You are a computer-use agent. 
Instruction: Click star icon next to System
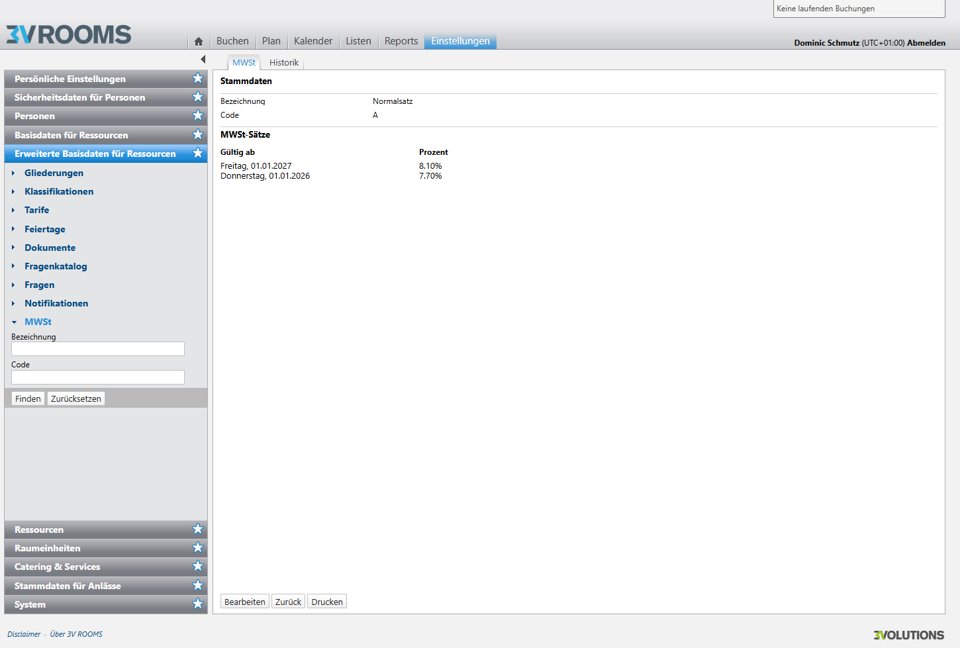coord(198,604)
